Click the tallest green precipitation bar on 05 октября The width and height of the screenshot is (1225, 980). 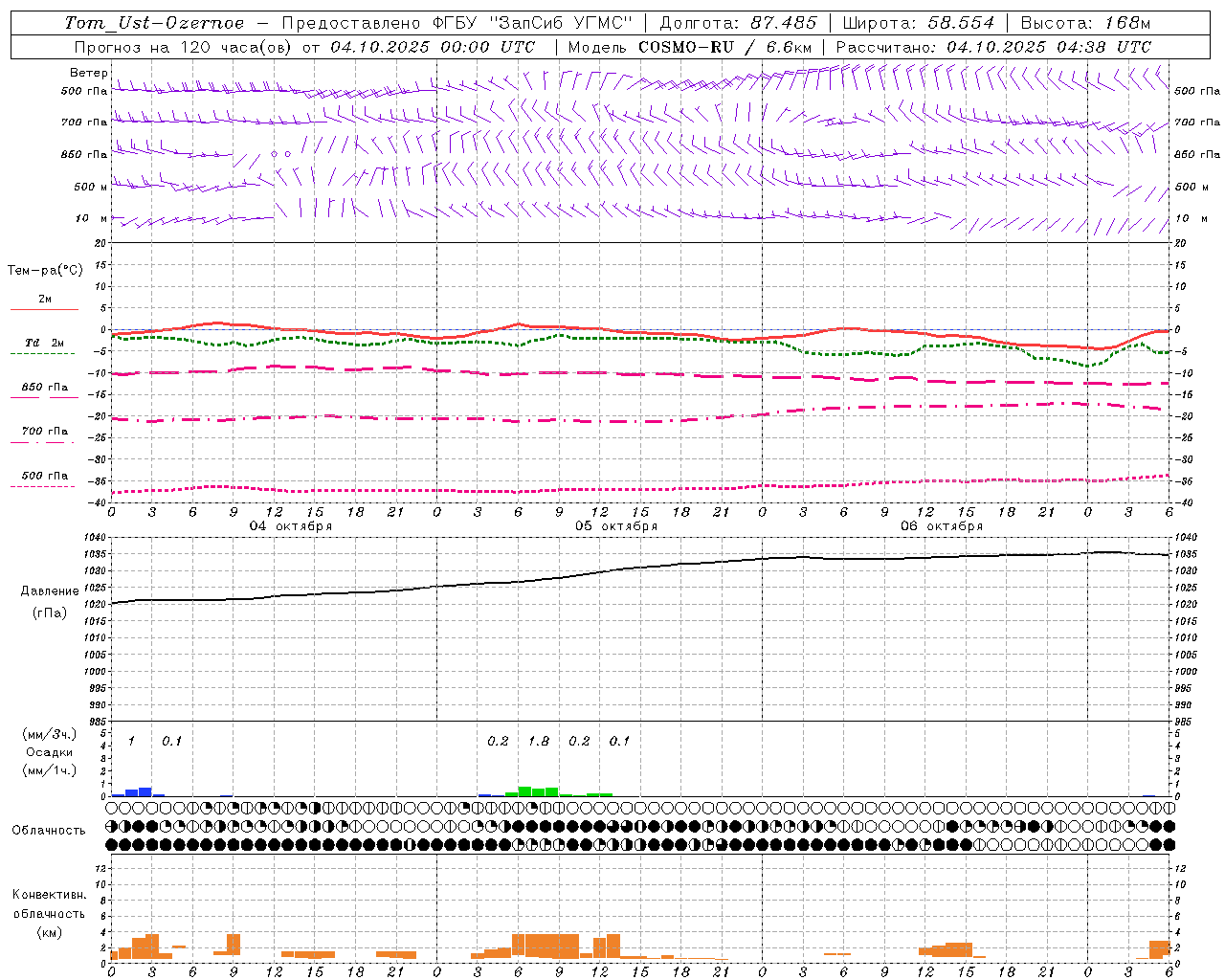coord(524,791)
